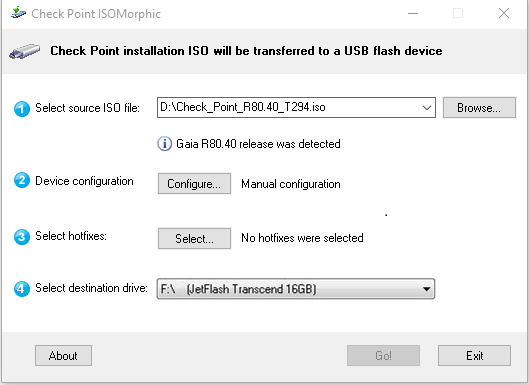Expand the source ISO file dropdown arrow

426,108
